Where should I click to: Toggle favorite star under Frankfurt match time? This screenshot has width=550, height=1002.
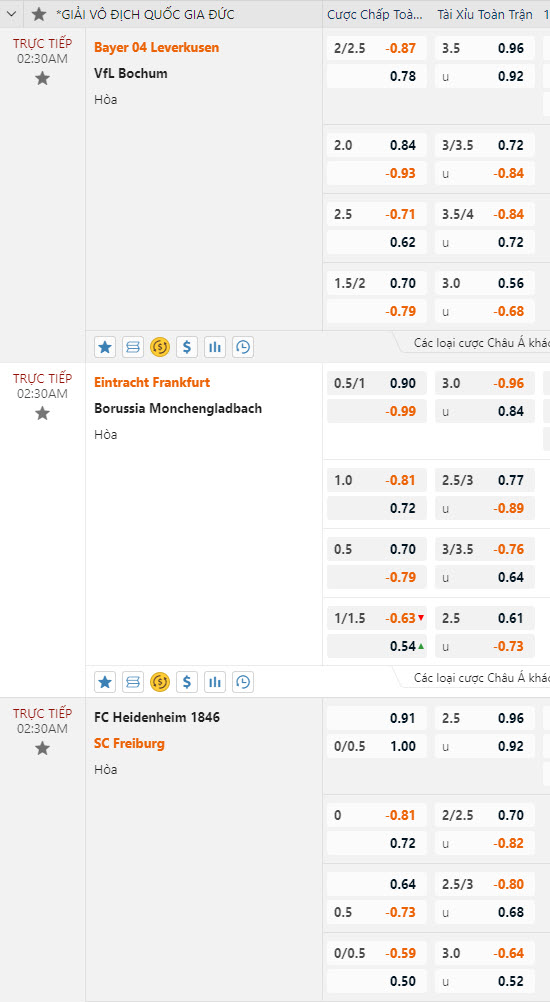pos(42,413)
